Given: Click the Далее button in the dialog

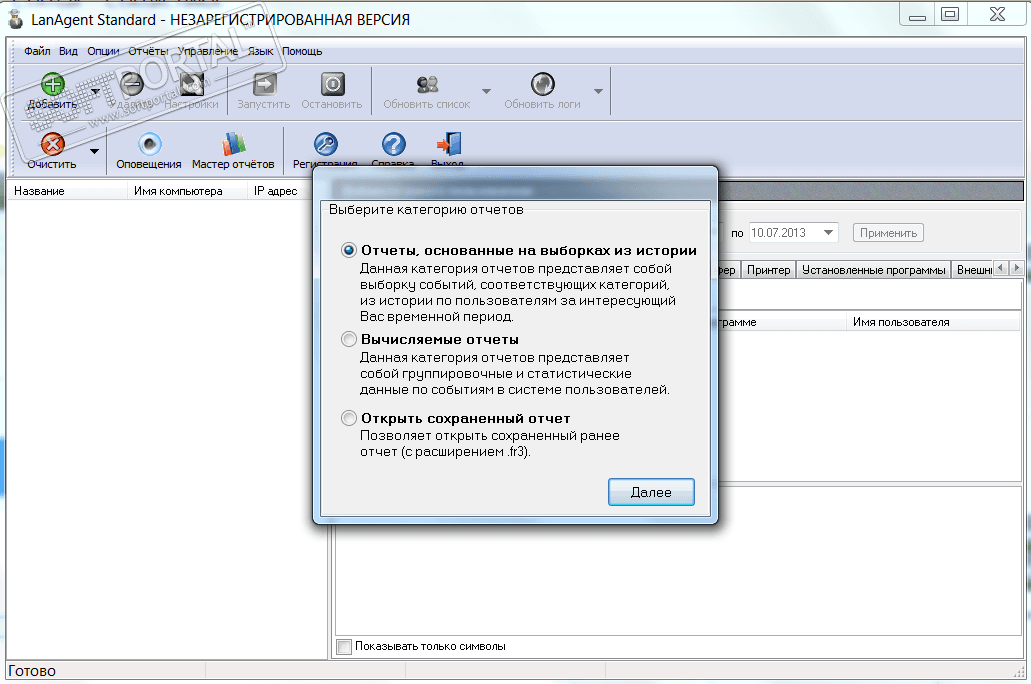Looking at the screenshot, I should tap(651, 492).
